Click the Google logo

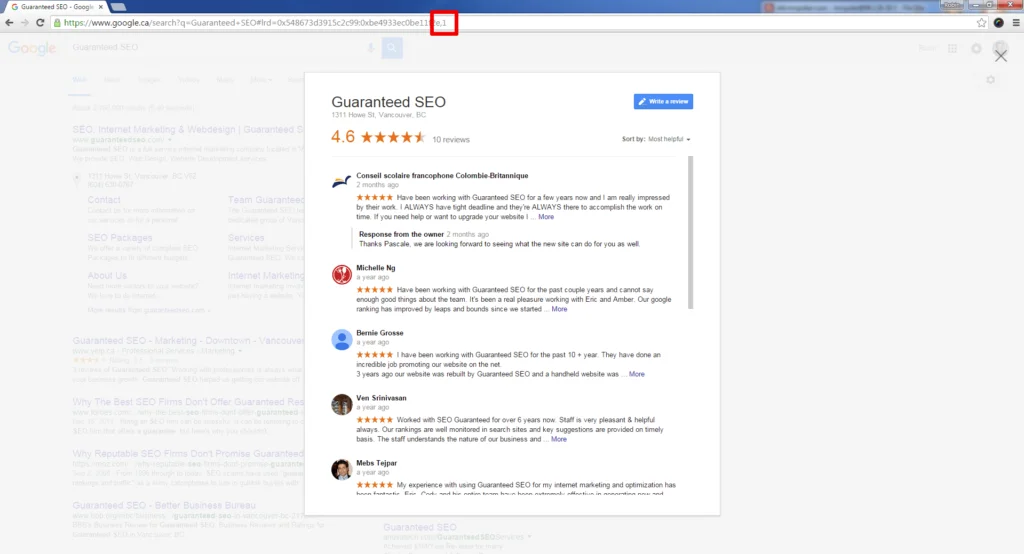tap(32, 48)
